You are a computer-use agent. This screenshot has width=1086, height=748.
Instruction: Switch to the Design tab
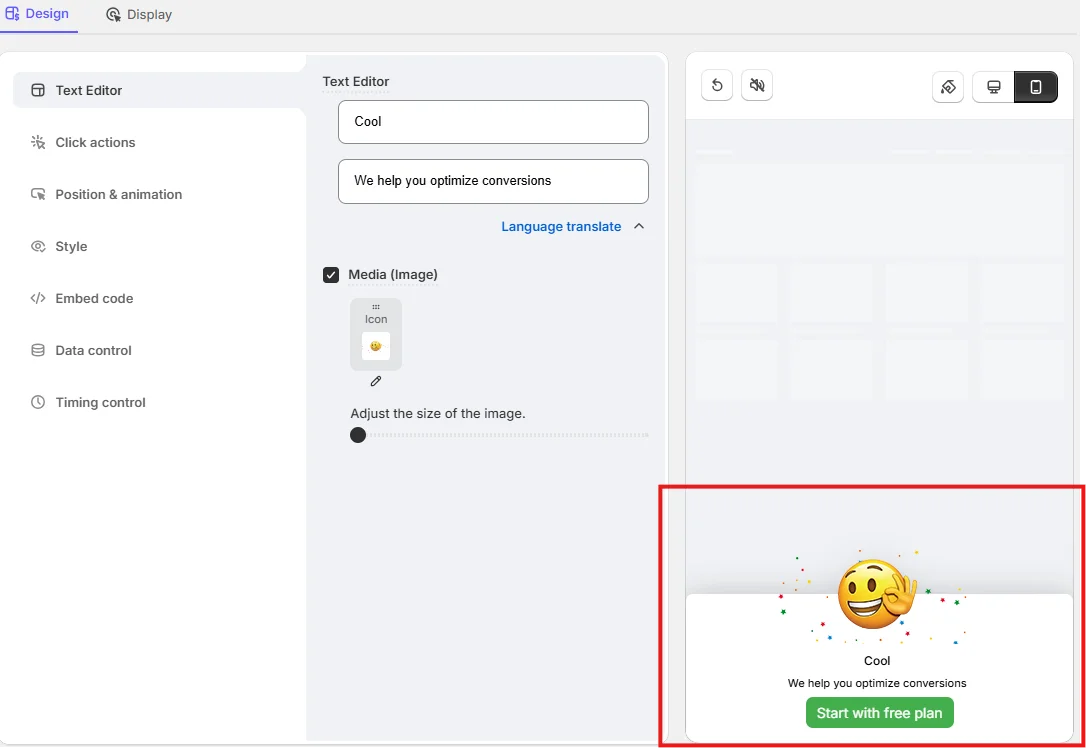tap(37, 14)
